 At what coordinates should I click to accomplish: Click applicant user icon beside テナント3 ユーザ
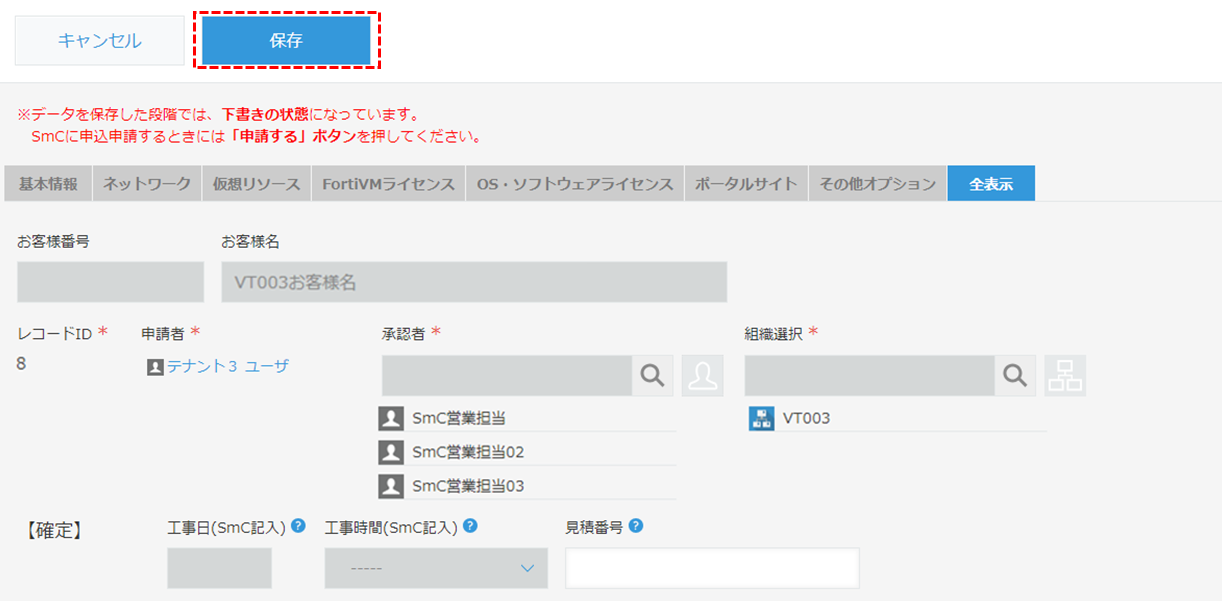pyautogui.click(x=155, y=367)
